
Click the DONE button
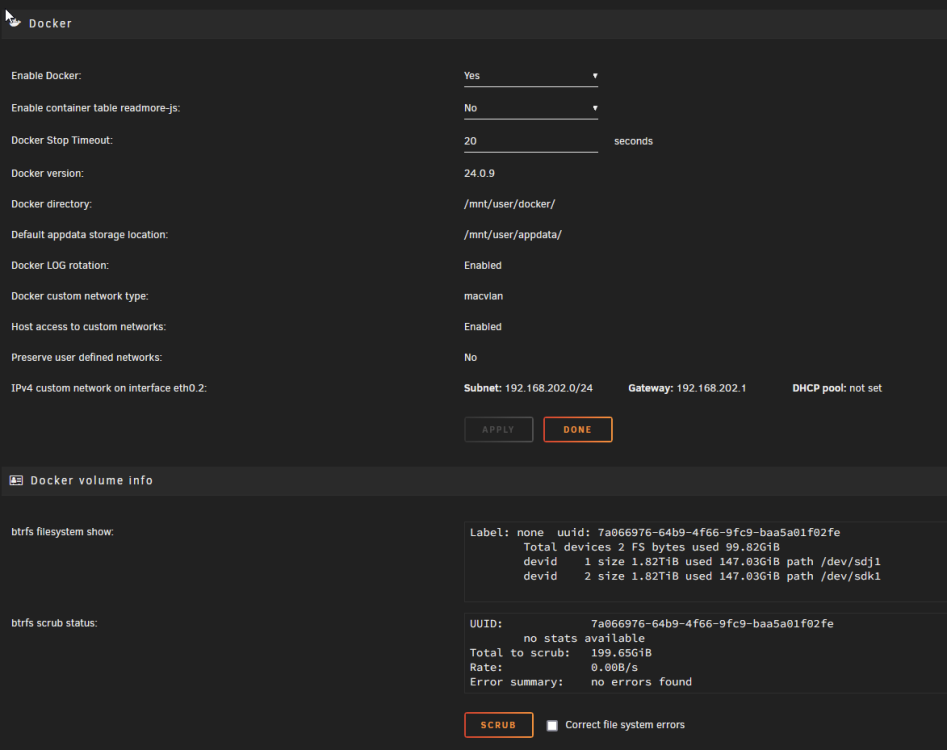coord(577,429)
